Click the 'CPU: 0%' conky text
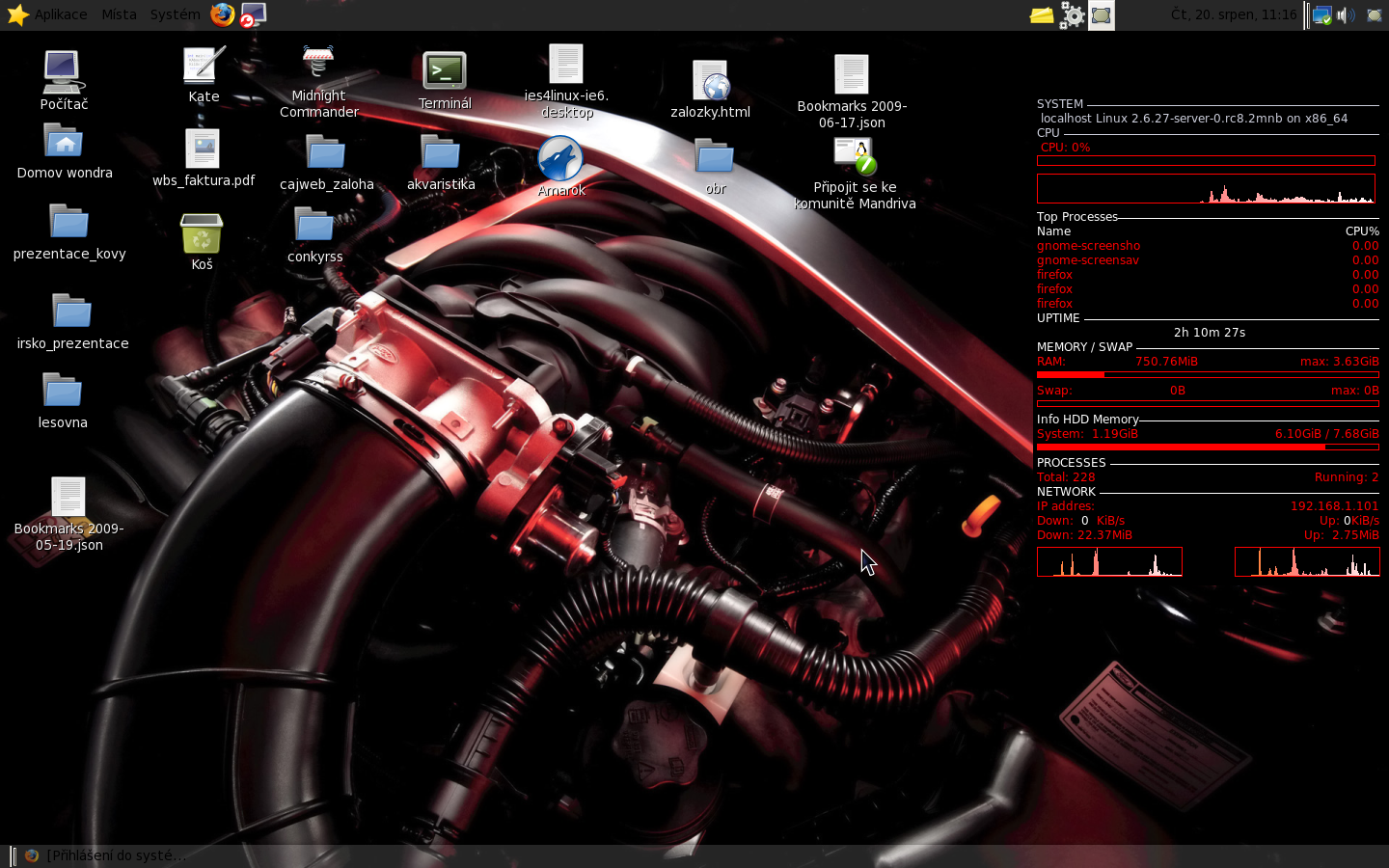 tap(1065, 148)
